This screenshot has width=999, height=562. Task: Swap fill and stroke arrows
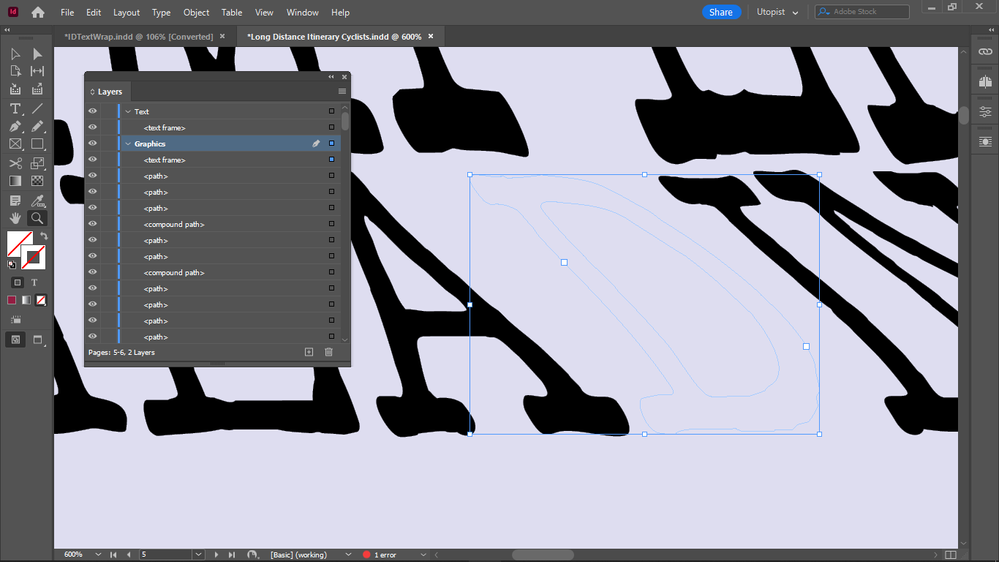44,236
